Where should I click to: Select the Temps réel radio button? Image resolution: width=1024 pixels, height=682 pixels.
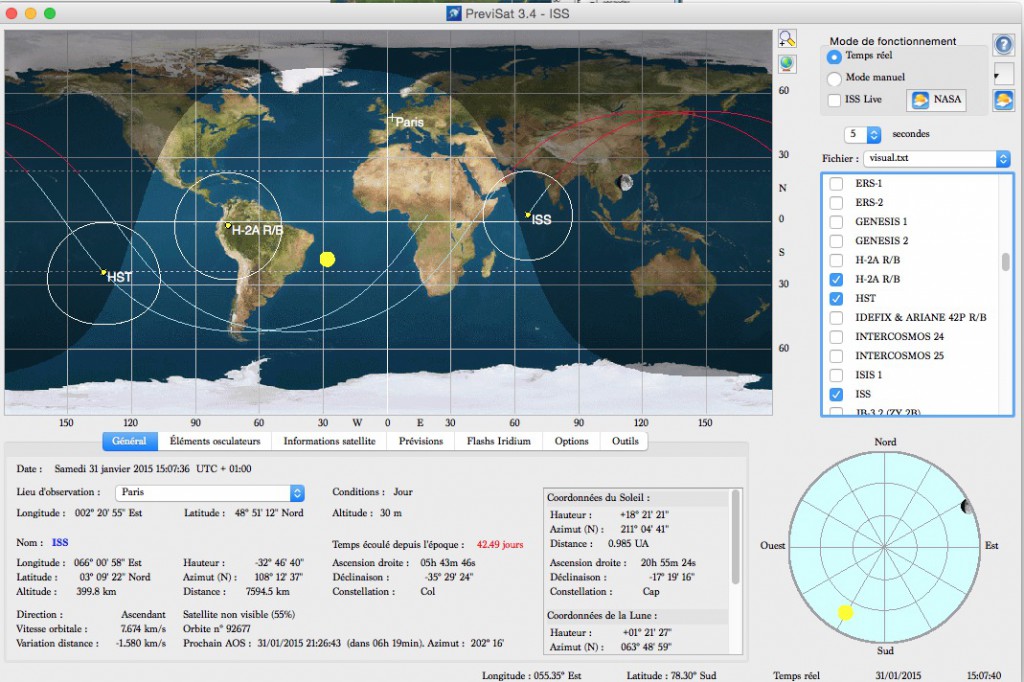point(834,57)
